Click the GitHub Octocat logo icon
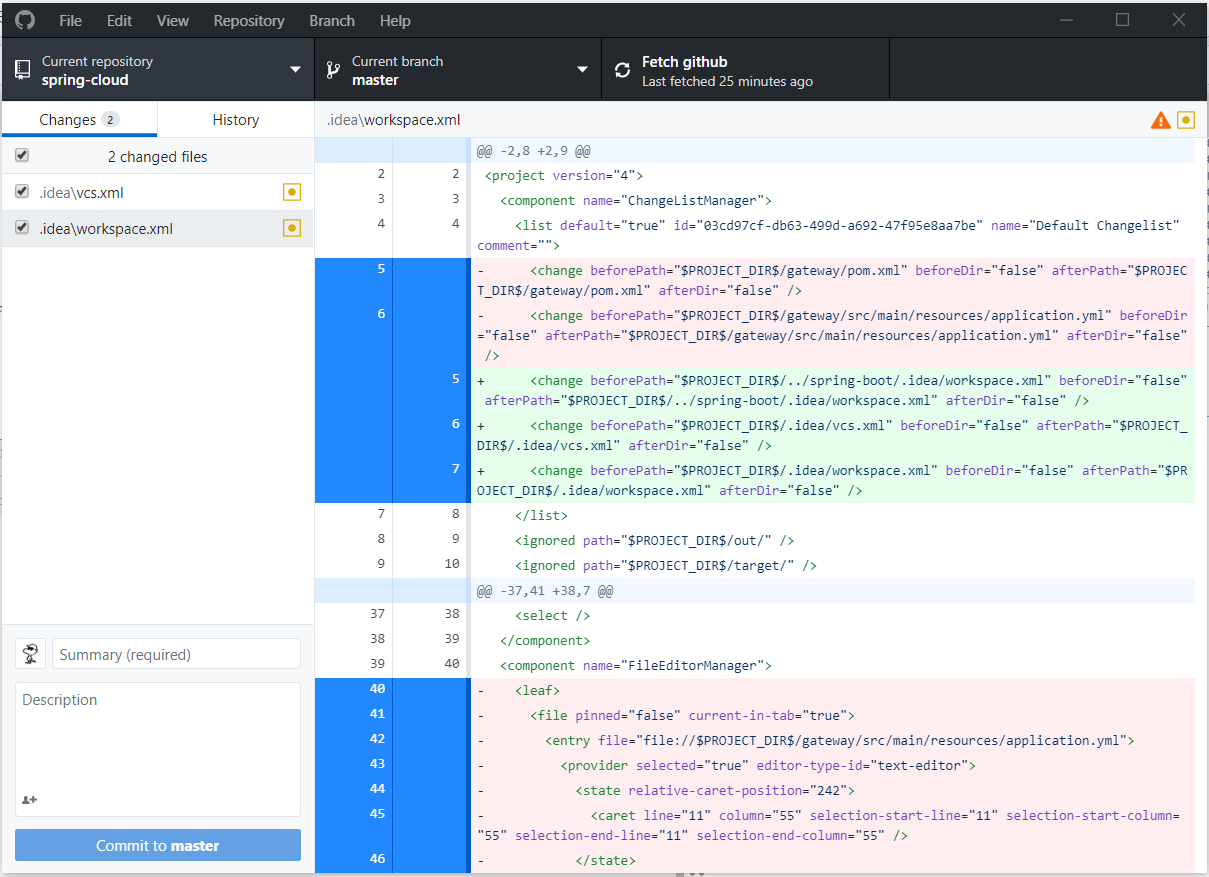Image resolution: width=1209 pixels, height=877 pixels. (x=24, y=20)
